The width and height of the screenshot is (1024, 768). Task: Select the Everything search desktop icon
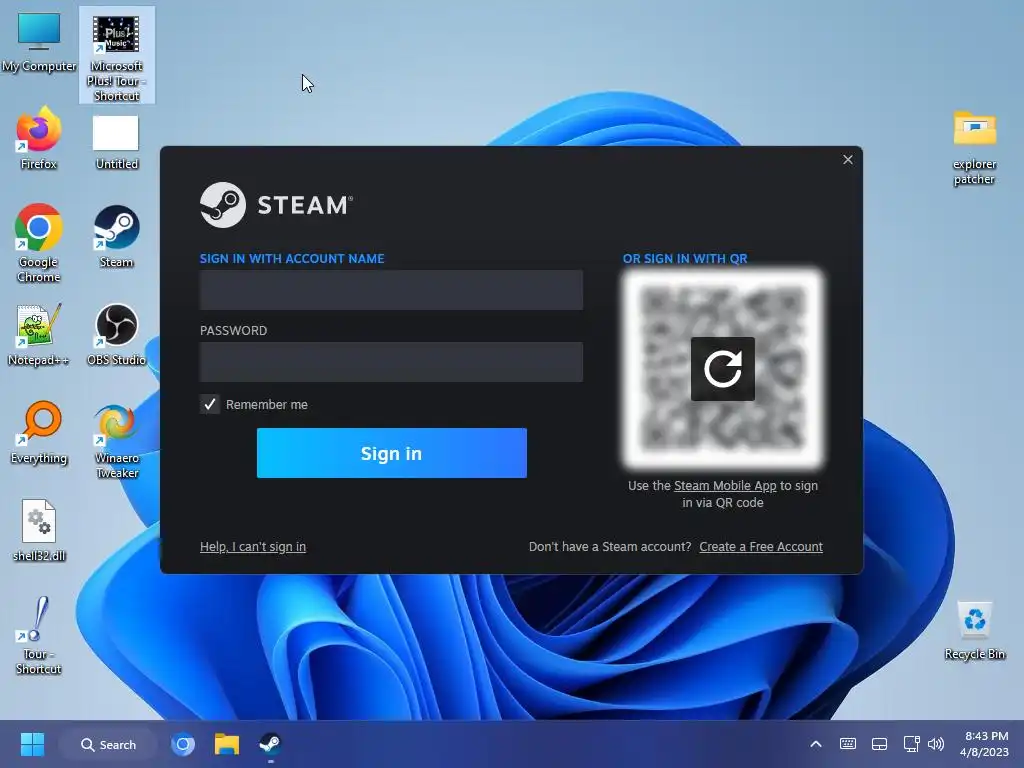(x=39, y=432)
